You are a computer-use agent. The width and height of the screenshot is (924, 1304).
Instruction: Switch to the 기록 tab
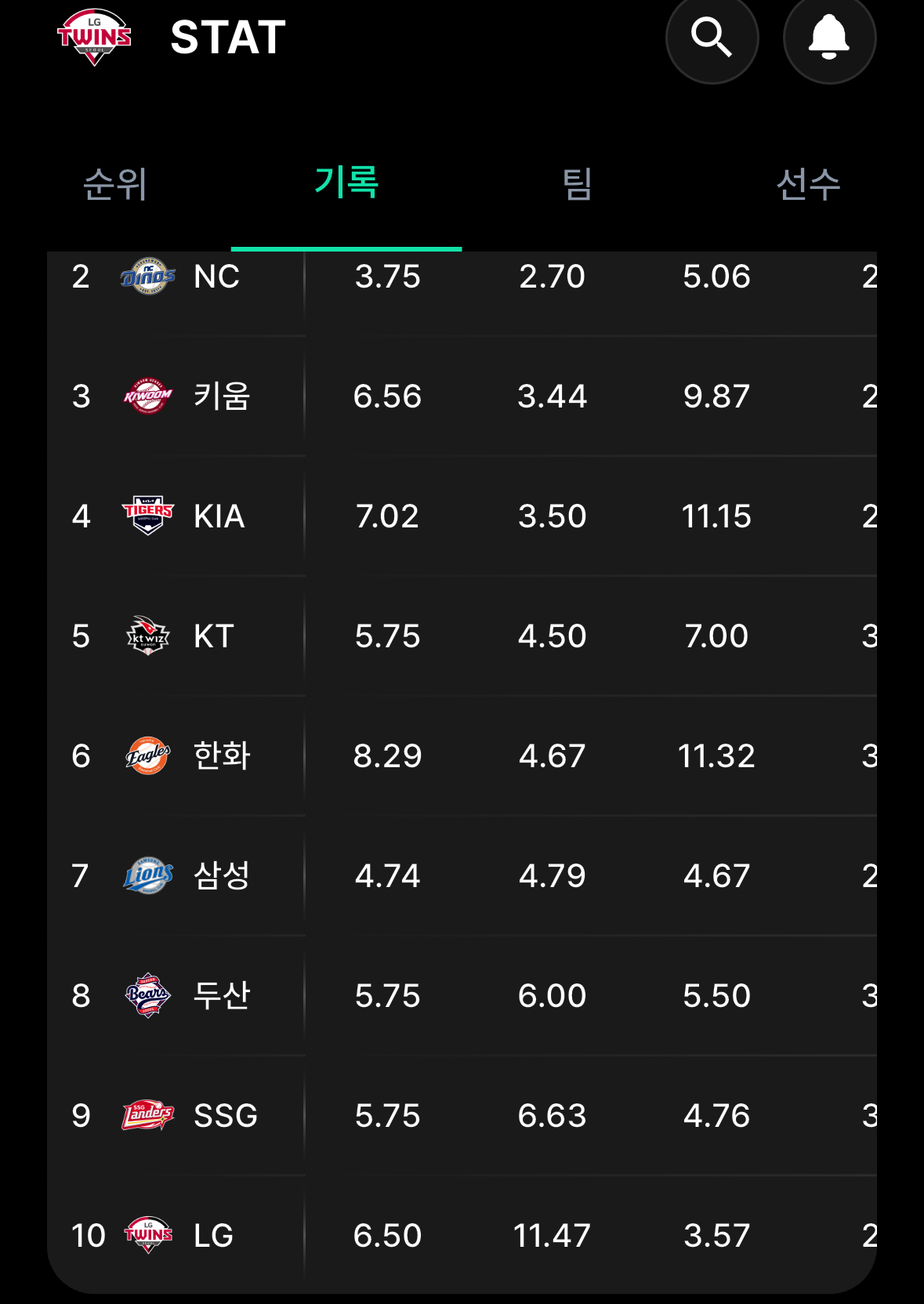[346, 182]
